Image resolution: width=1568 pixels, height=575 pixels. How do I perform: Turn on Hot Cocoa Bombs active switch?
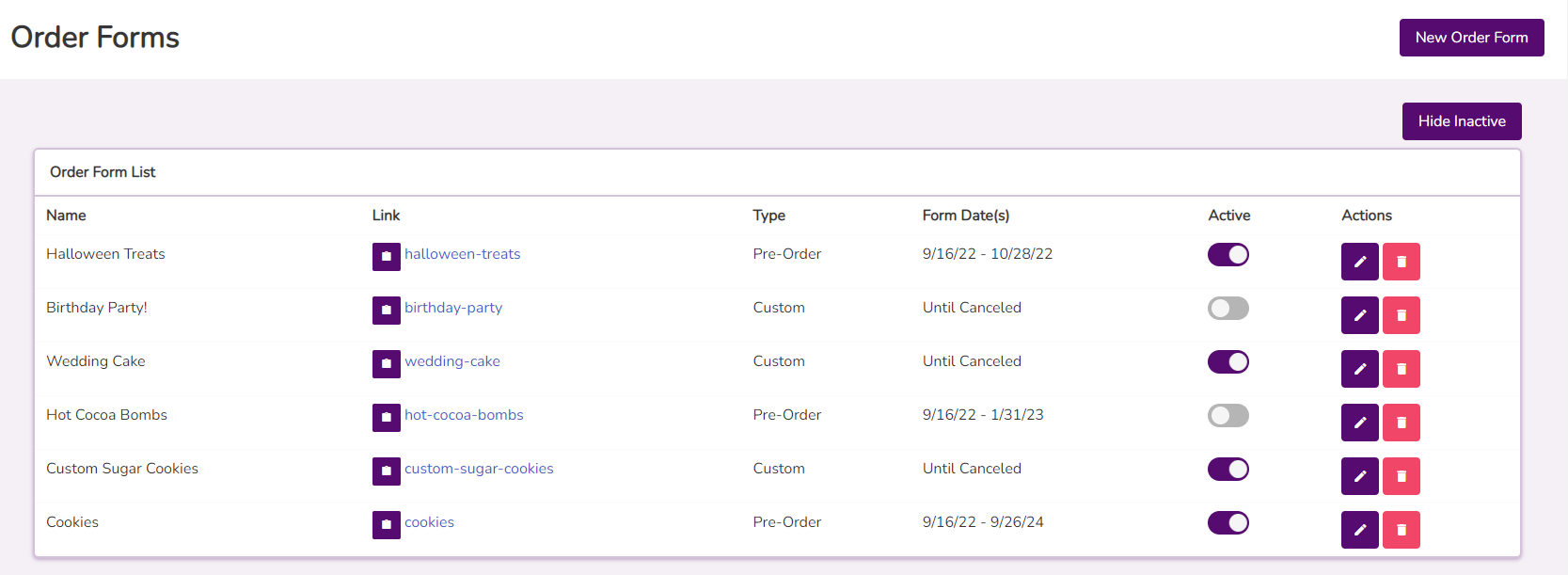click(x=1227, y=415)
